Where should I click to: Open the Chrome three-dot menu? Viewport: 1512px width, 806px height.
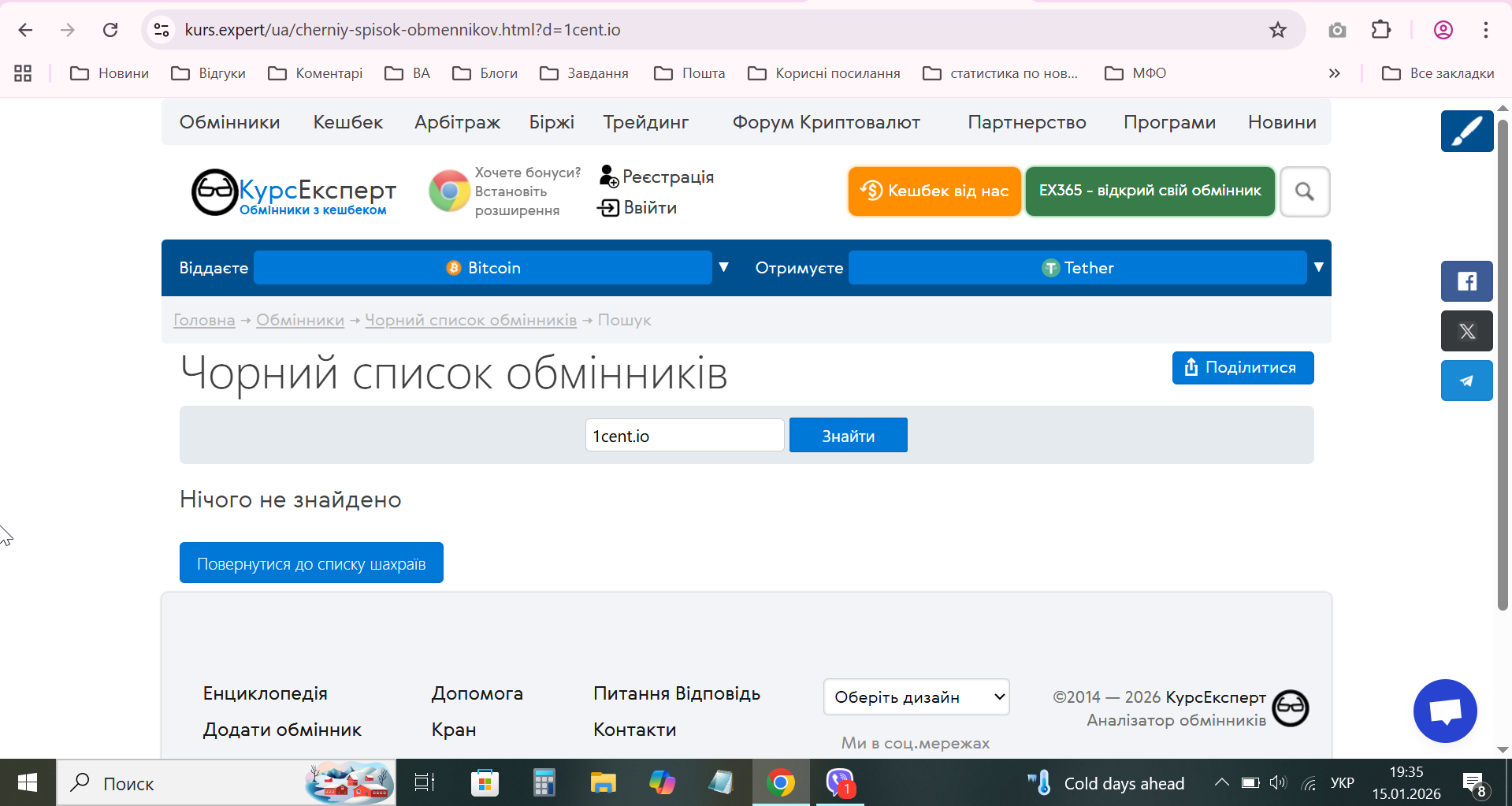[1485, 30]
